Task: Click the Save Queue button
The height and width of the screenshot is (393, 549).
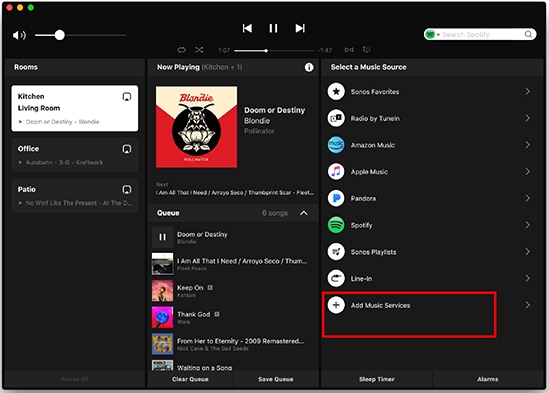Action: pos(276,379)
